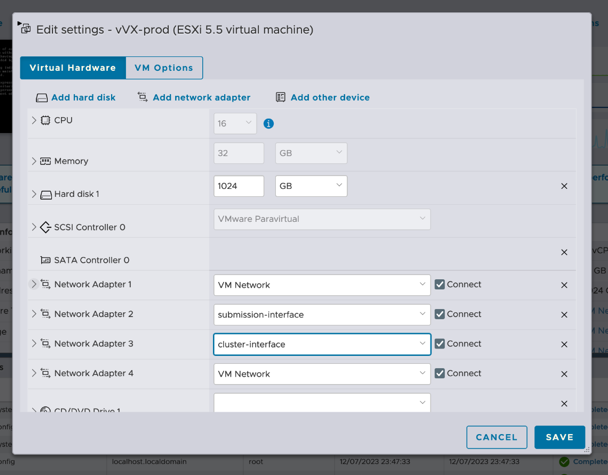Click 'localhost.localdomain' in background task list
Screen dimensions: 608x475
[149, 462]
